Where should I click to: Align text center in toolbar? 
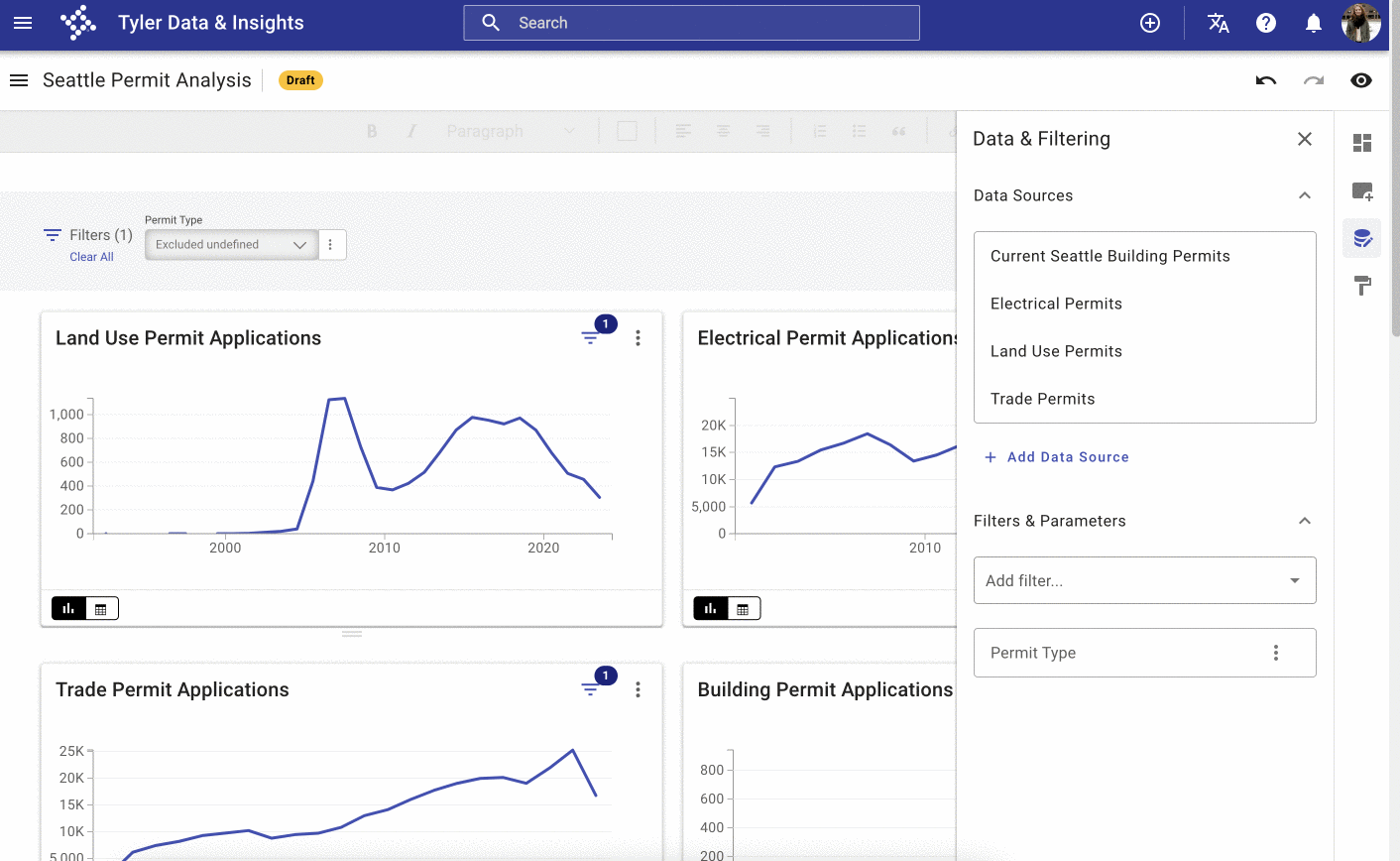click(723, 131)
